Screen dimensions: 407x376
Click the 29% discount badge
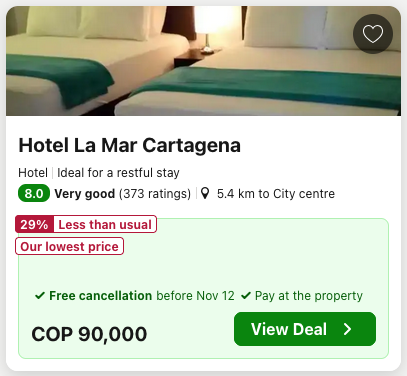pos(34,224)
